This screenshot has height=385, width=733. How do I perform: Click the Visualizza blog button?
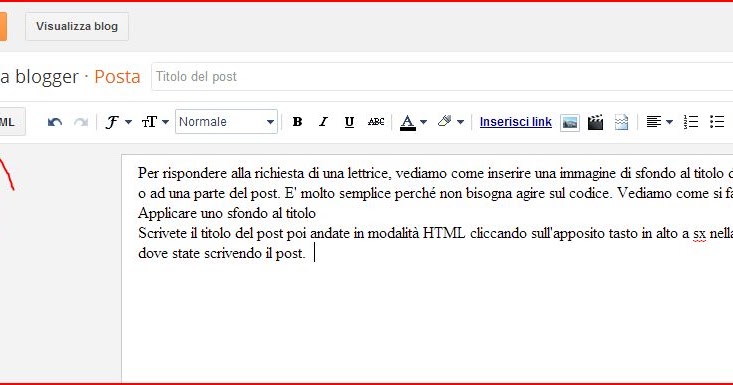[77, 27]
